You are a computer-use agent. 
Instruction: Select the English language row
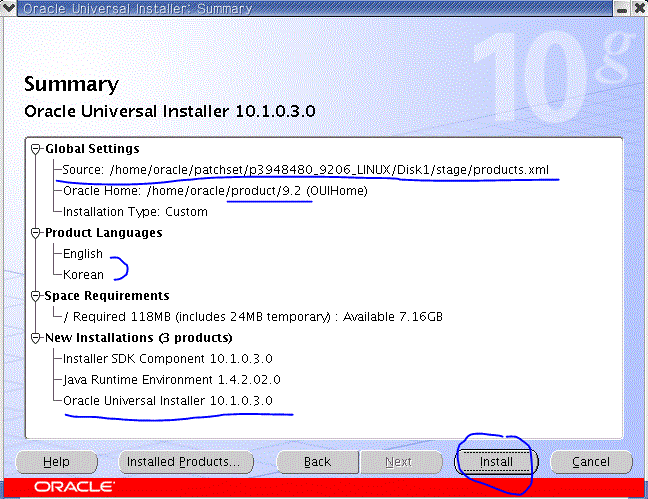tap(83, 254)
